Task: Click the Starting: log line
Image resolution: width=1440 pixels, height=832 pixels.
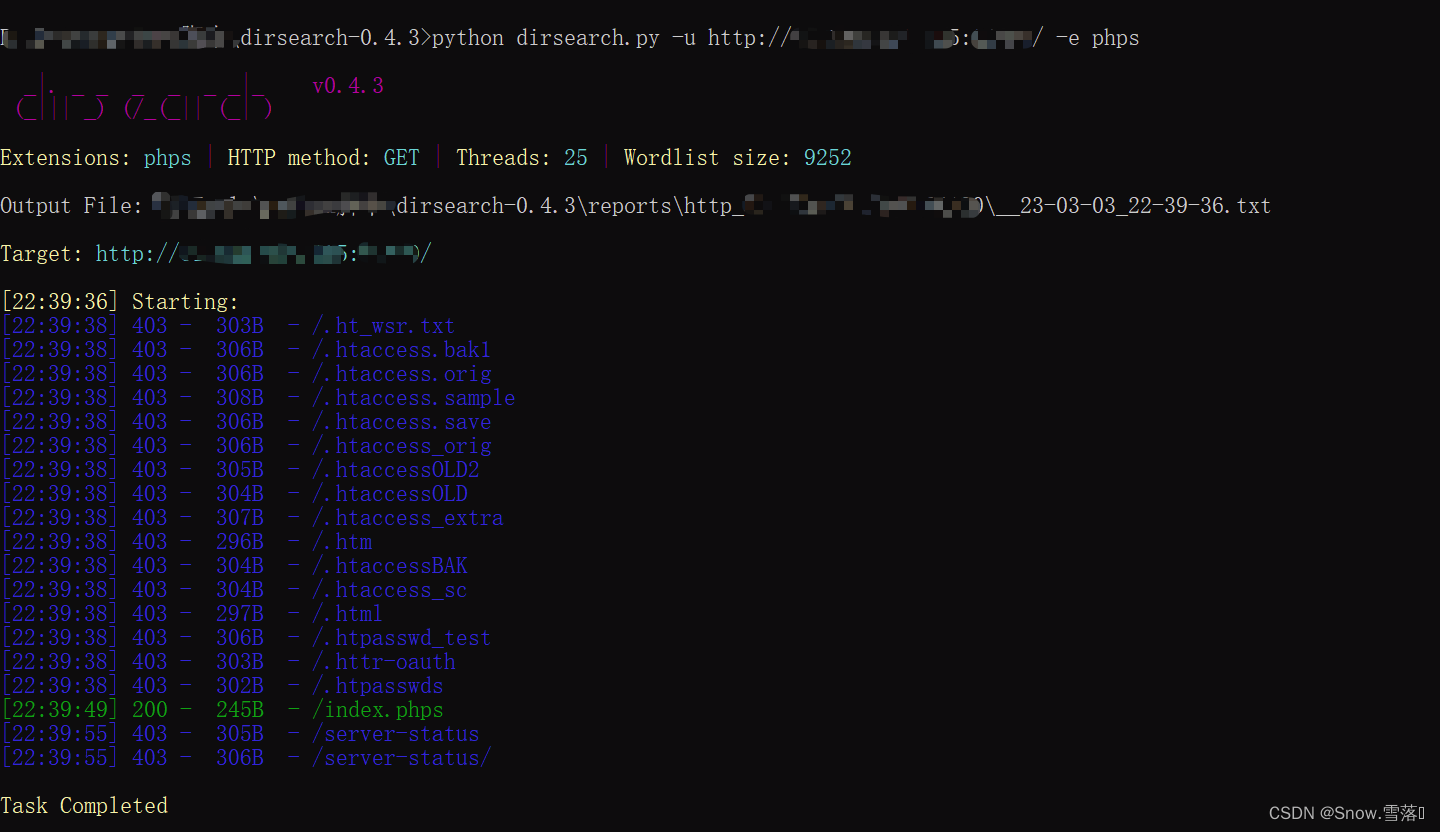Action: point(186,302)
